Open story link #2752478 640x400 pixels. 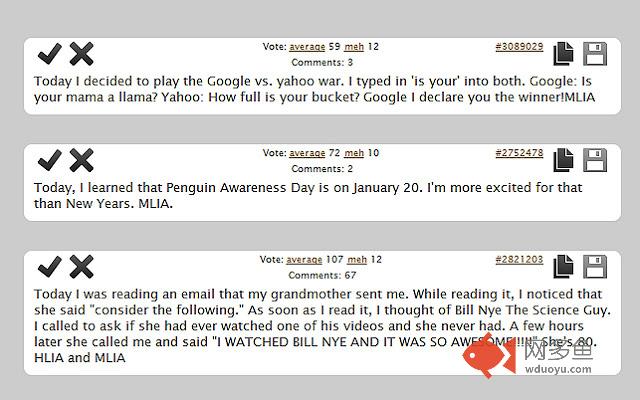(519, 153)
